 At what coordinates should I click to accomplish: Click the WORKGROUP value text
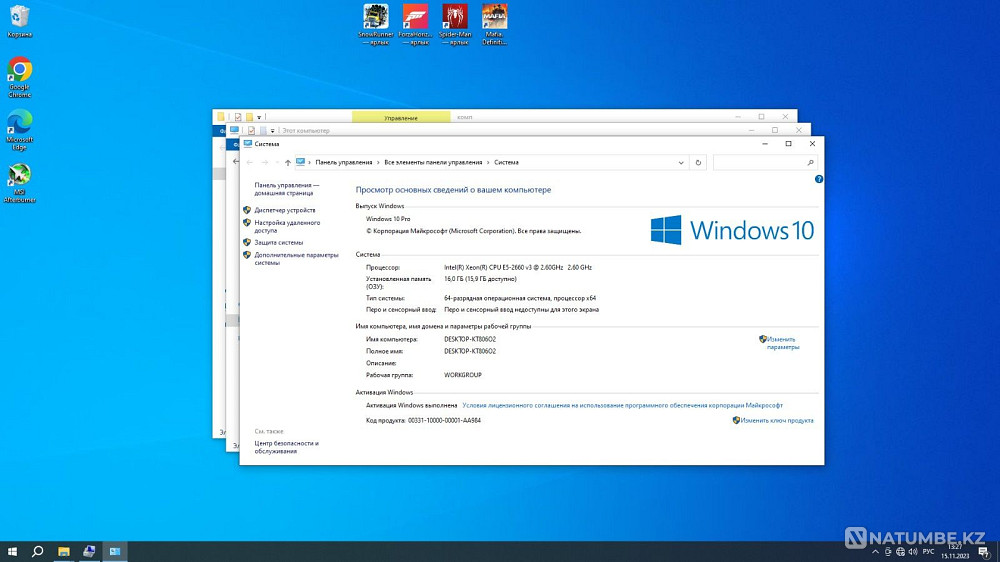pyautogui.click(x=463, y=375)
